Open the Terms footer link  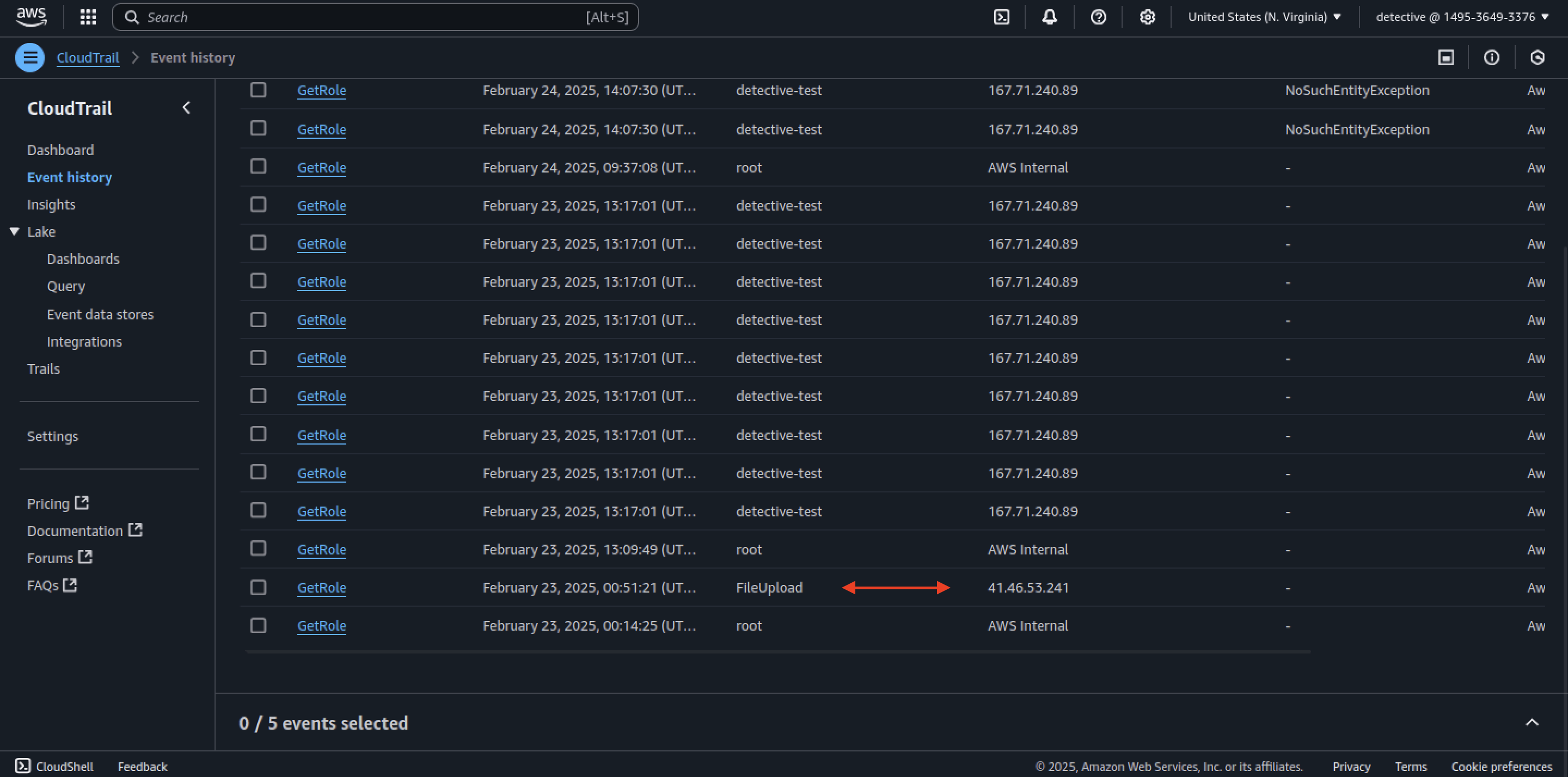[1410, 766]
